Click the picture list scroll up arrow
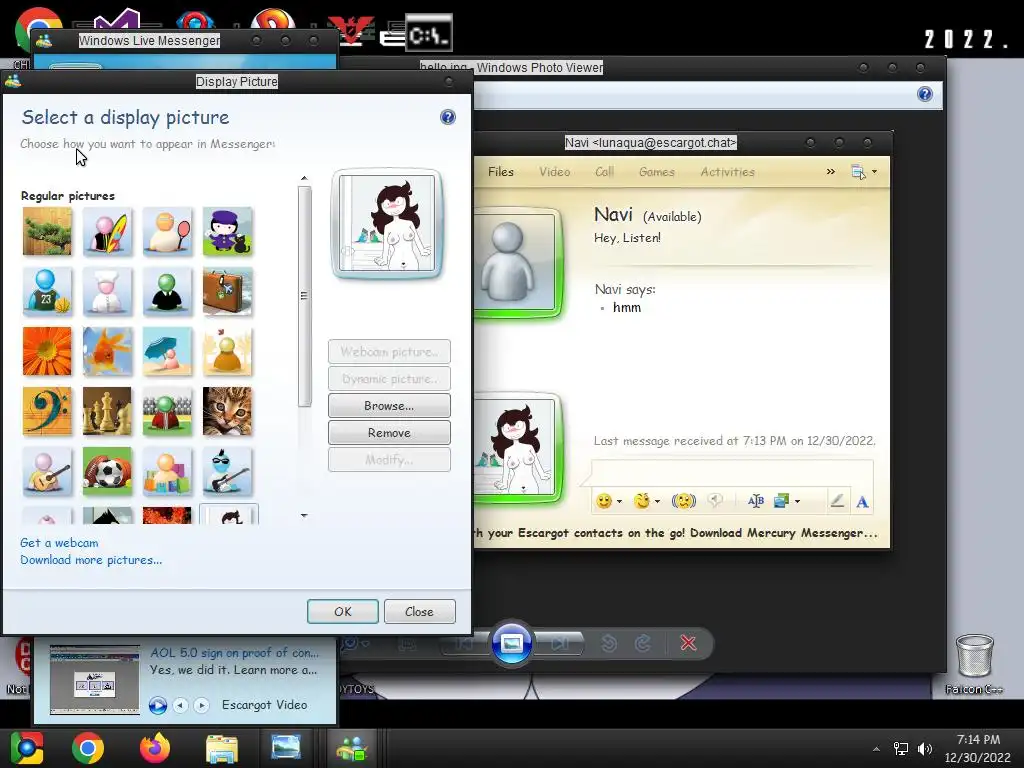The width and height of the screenshot is (1024, 768). [304, 178]
